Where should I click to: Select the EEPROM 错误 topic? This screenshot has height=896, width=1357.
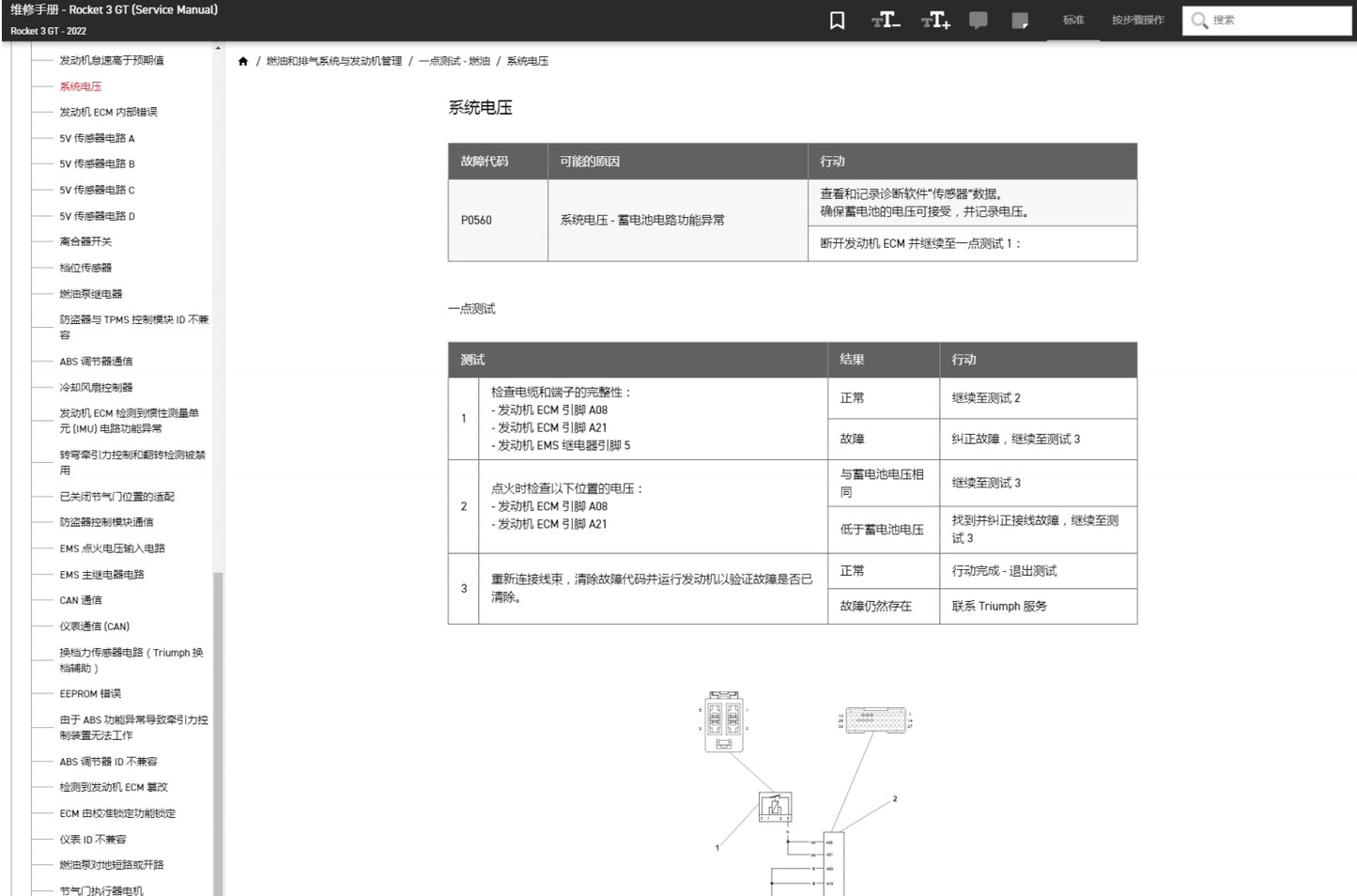(85, 693)
